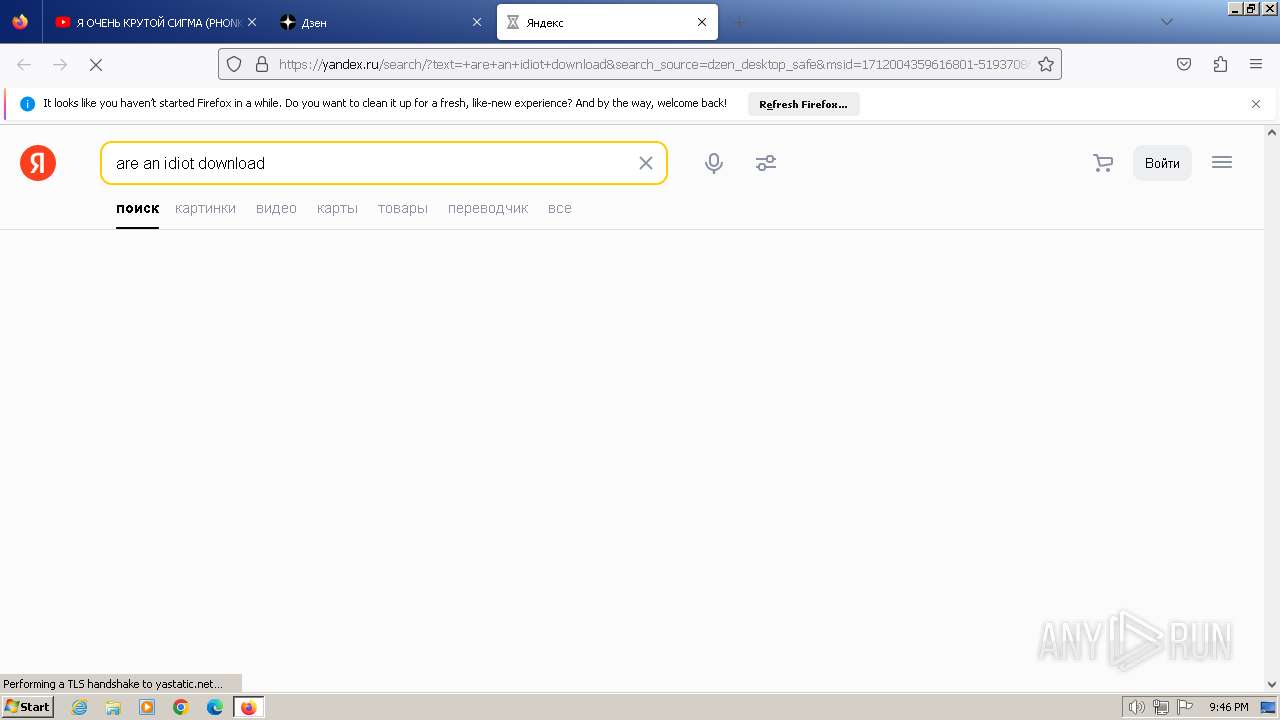The height and width of the screenshot is (720, 1280).
Task: Show tracking protection shield info
Action: (234, 64)
